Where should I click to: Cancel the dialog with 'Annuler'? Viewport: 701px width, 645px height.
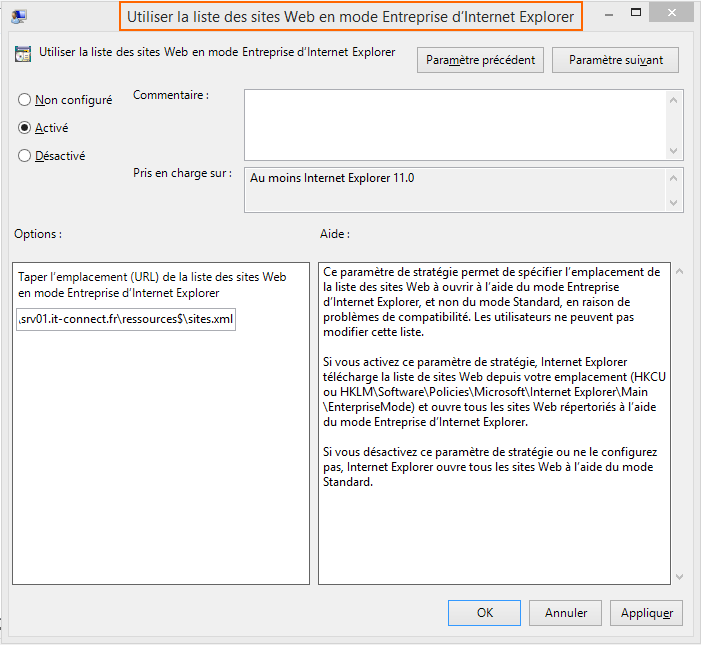pos(565,613)
